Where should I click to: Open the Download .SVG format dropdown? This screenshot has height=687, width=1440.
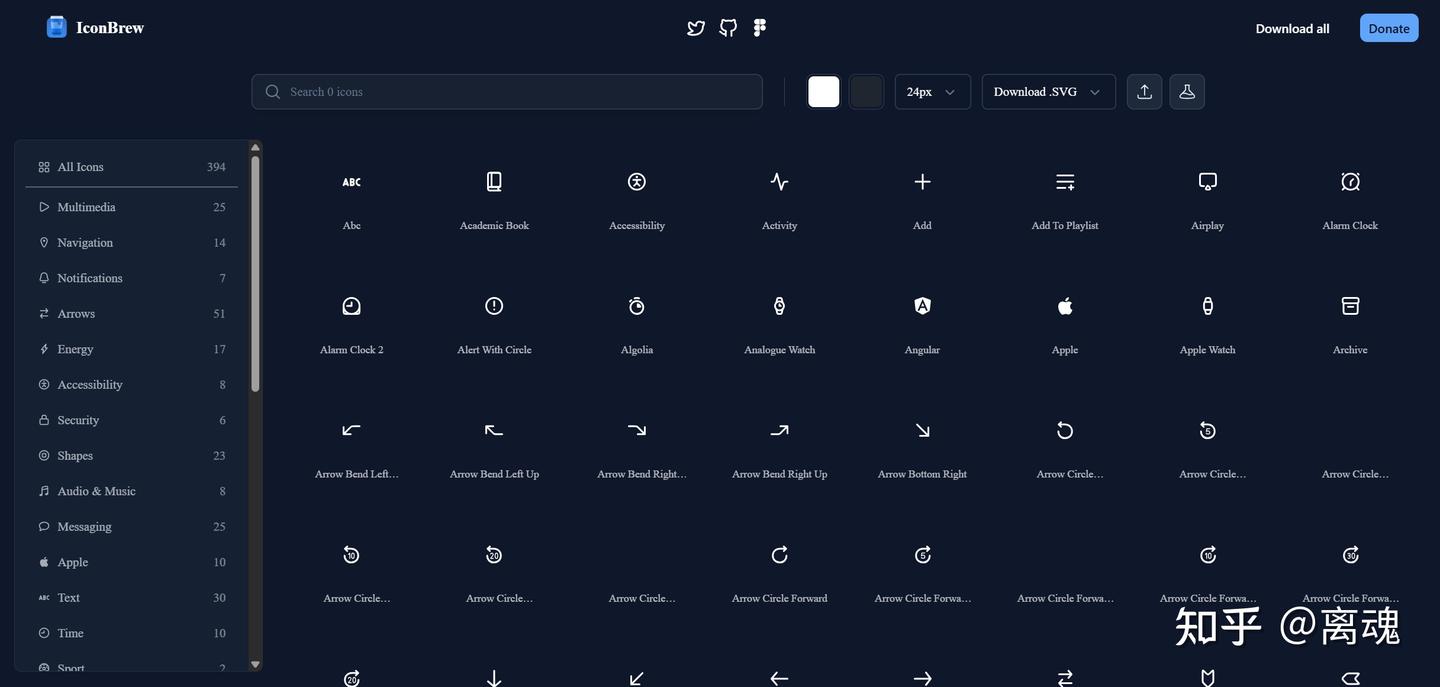point(1048,92)
